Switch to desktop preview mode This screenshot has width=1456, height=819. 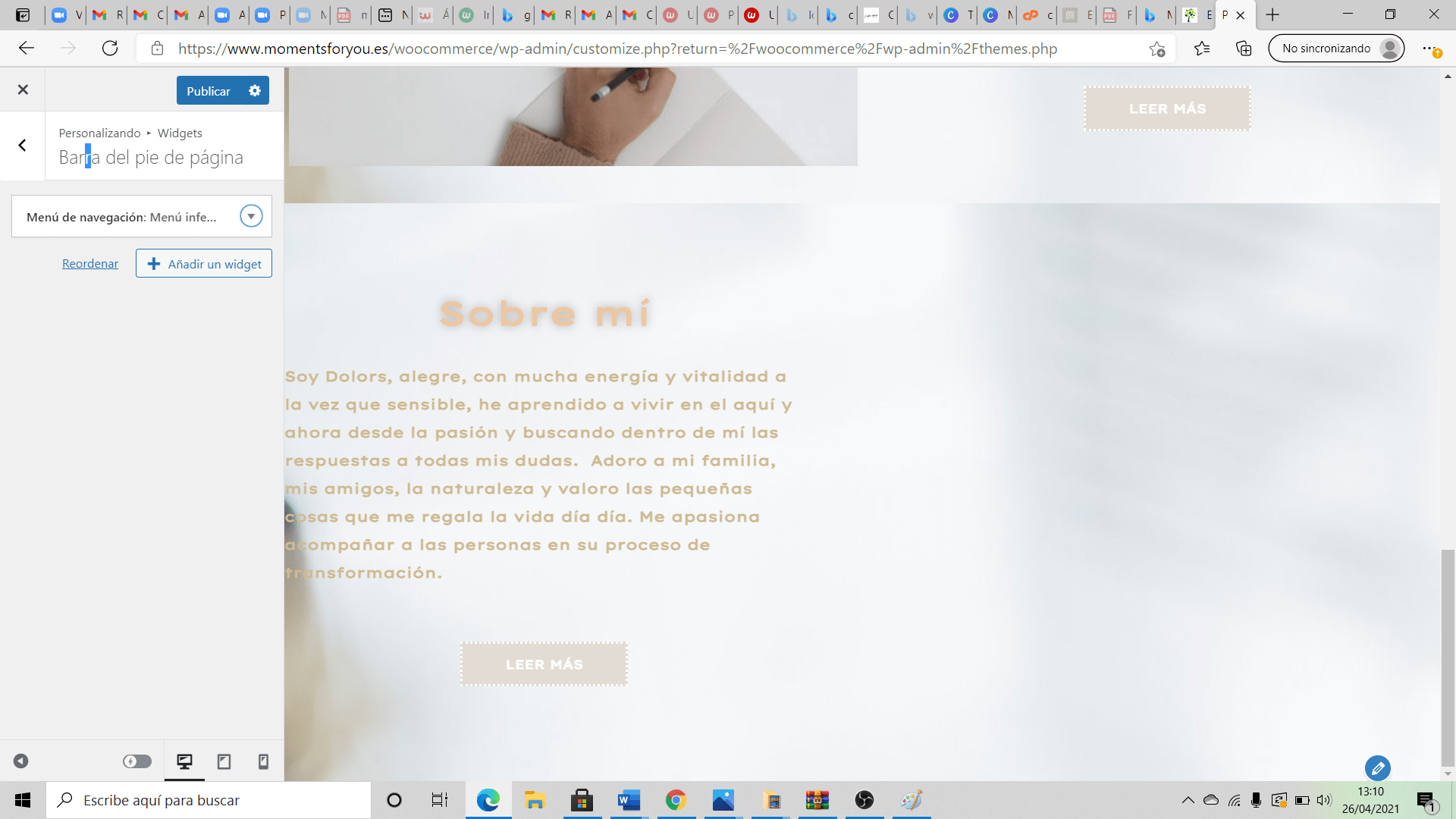pos(184,761)
